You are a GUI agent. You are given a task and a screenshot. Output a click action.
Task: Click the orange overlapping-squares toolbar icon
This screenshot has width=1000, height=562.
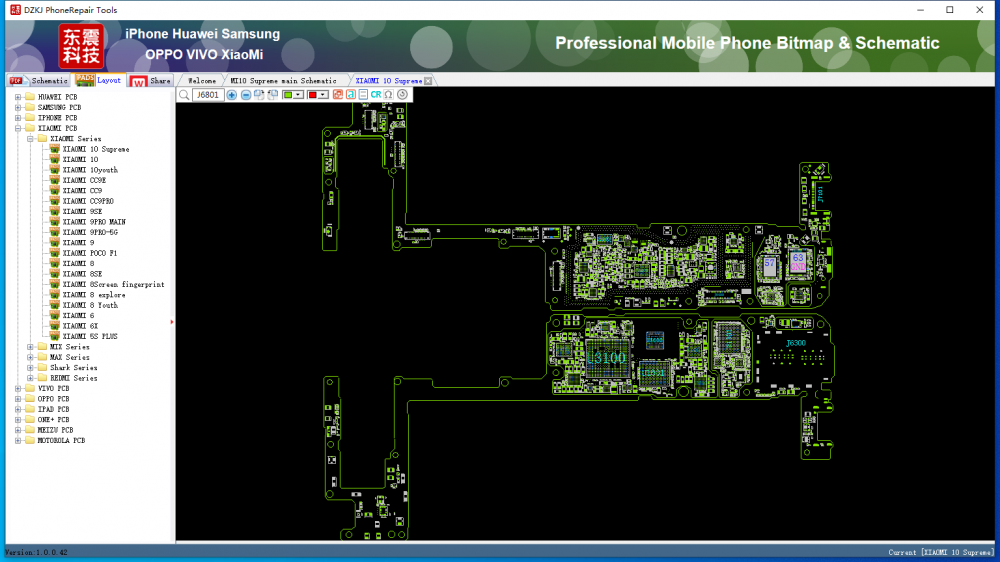[x=337, y=95]
